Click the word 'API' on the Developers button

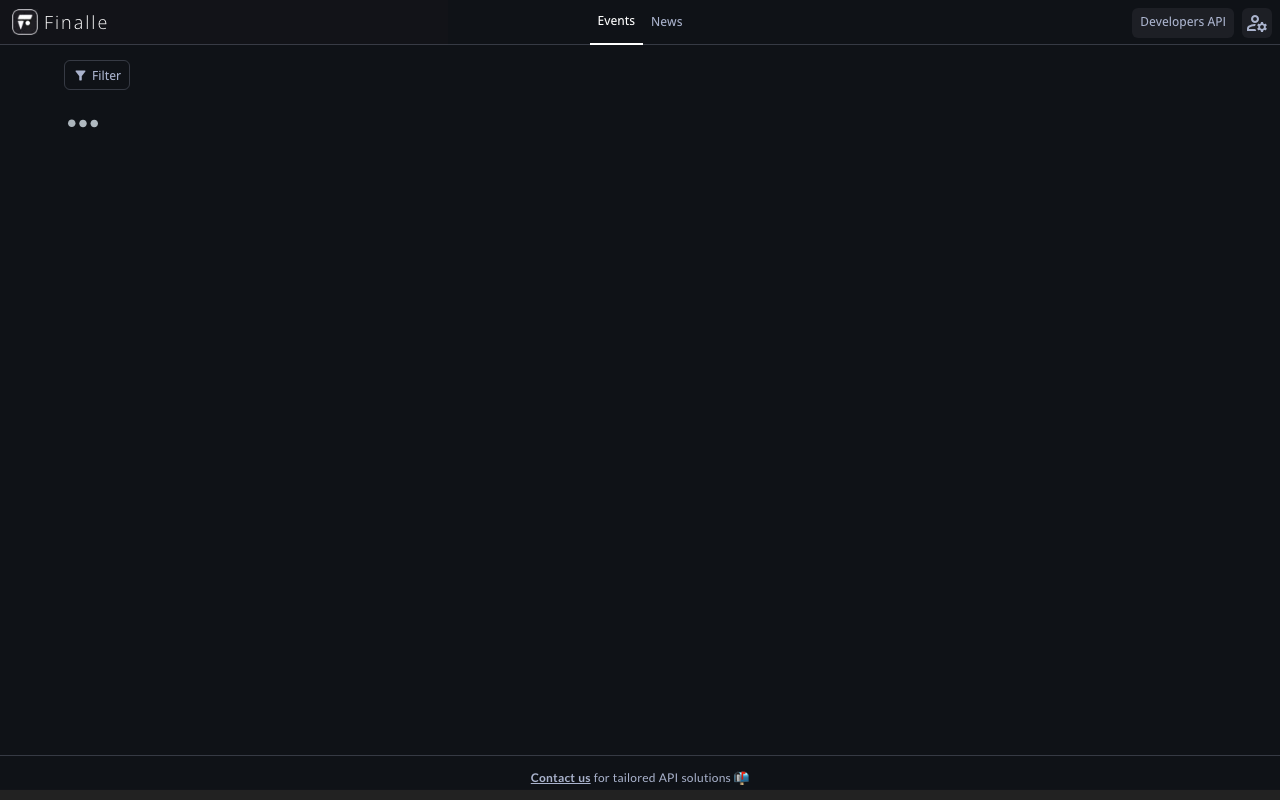pos(1214,22)
